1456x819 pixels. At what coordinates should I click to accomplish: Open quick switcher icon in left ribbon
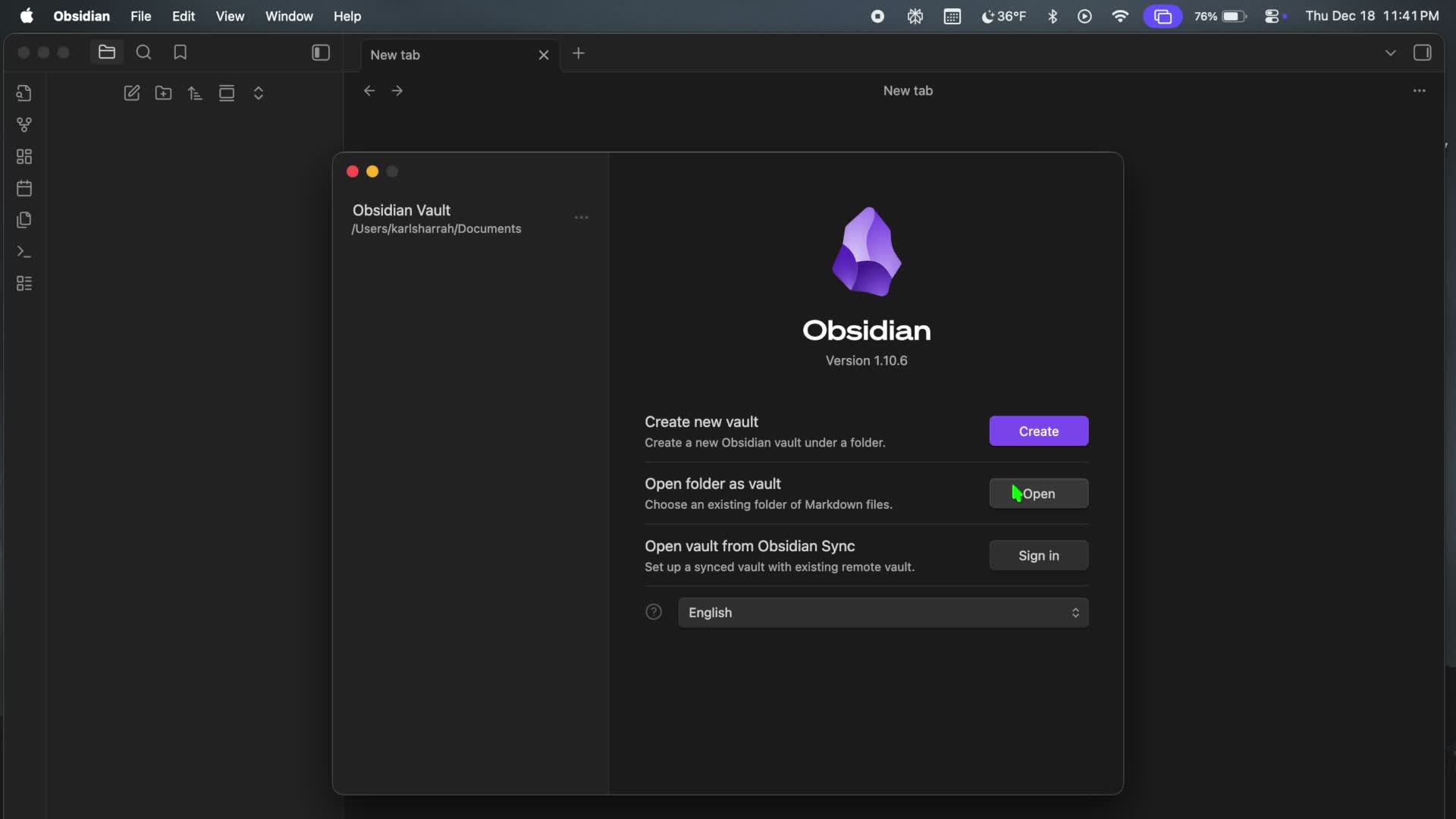[x=24, y=93]
